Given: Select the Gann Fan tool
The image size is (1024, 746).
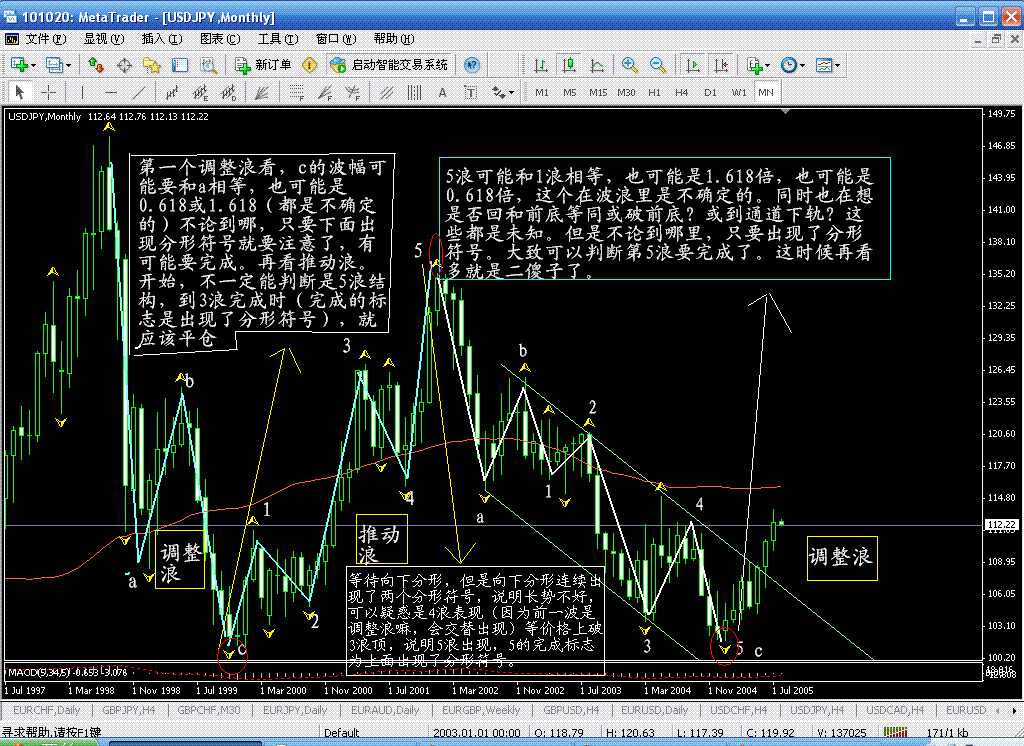Looking at the screenshot, I should pyautogui.click(x=262, y=92).
